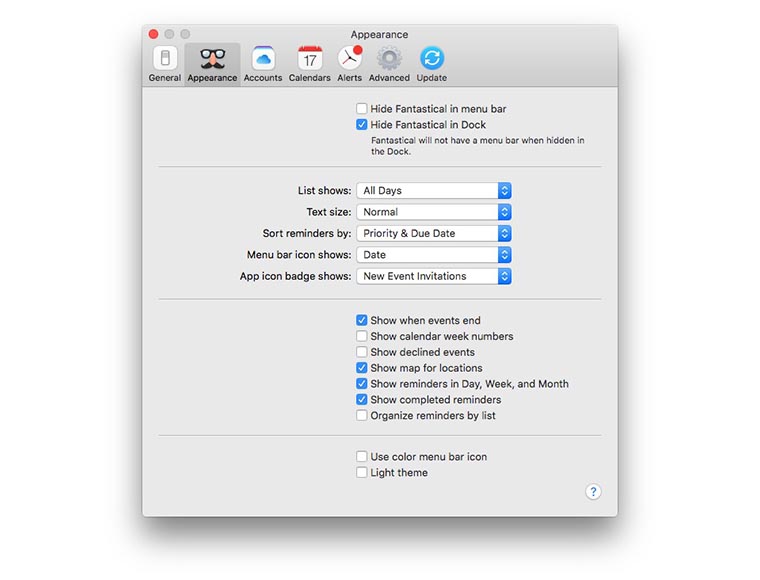Enable Show calendar week numbers
The width and height of the screenshot is (760, 580).
pos(362,336)
